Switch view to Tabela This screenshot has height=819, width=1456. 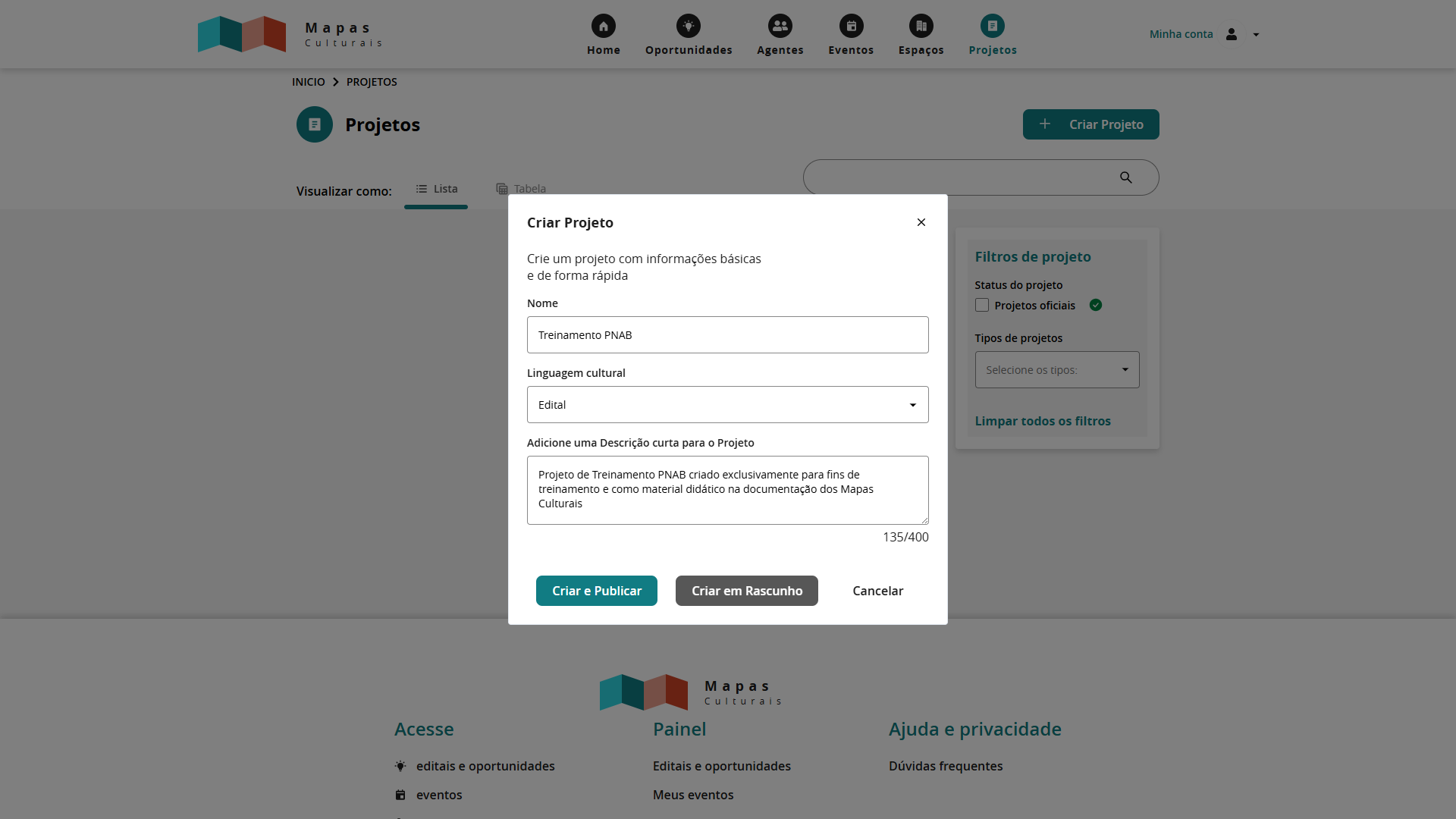tap(521, 189)
